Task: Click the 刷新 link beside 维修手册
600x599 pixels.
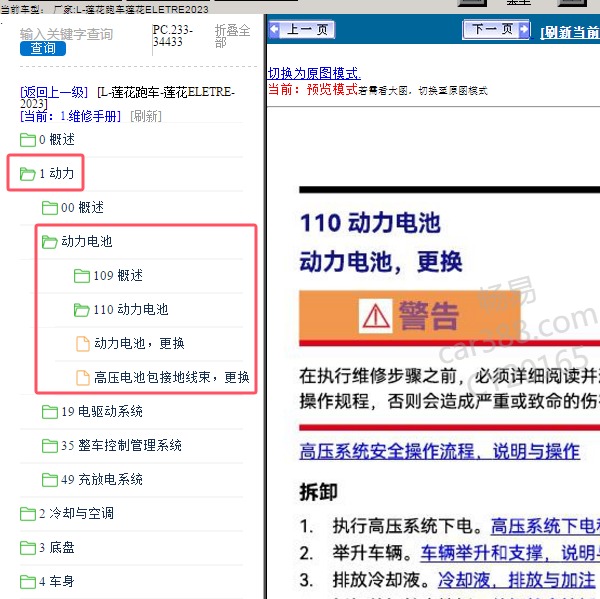Action: point(146,116)
